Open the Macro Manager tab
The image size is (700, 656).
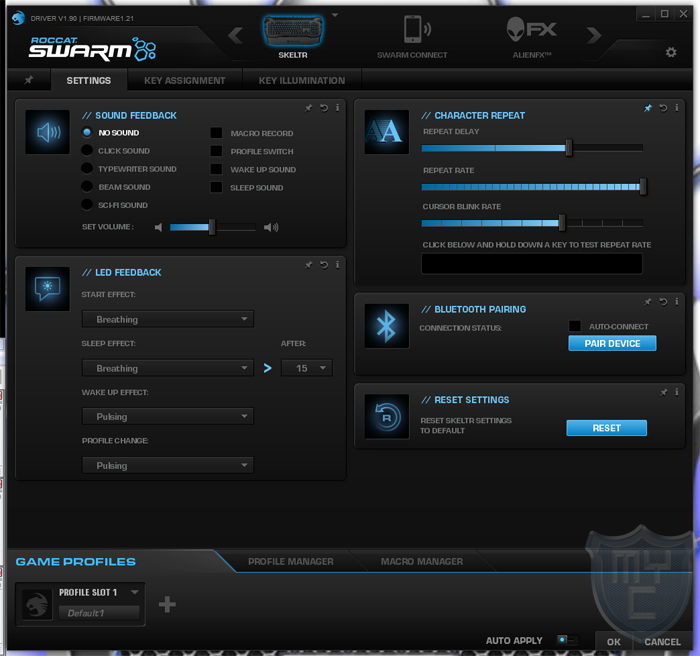[421, 561]
